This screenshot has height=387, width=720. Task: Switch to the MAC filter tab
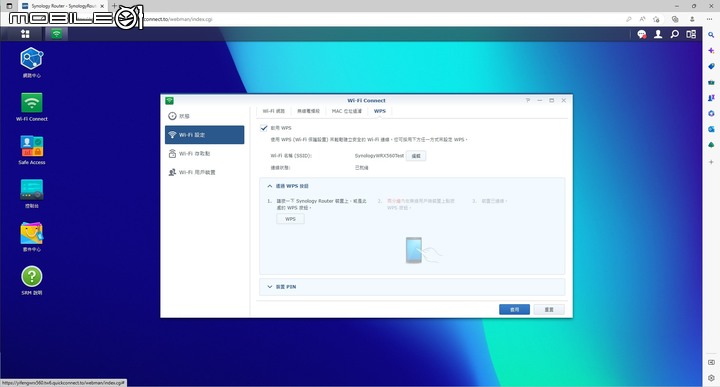point(347,111)
